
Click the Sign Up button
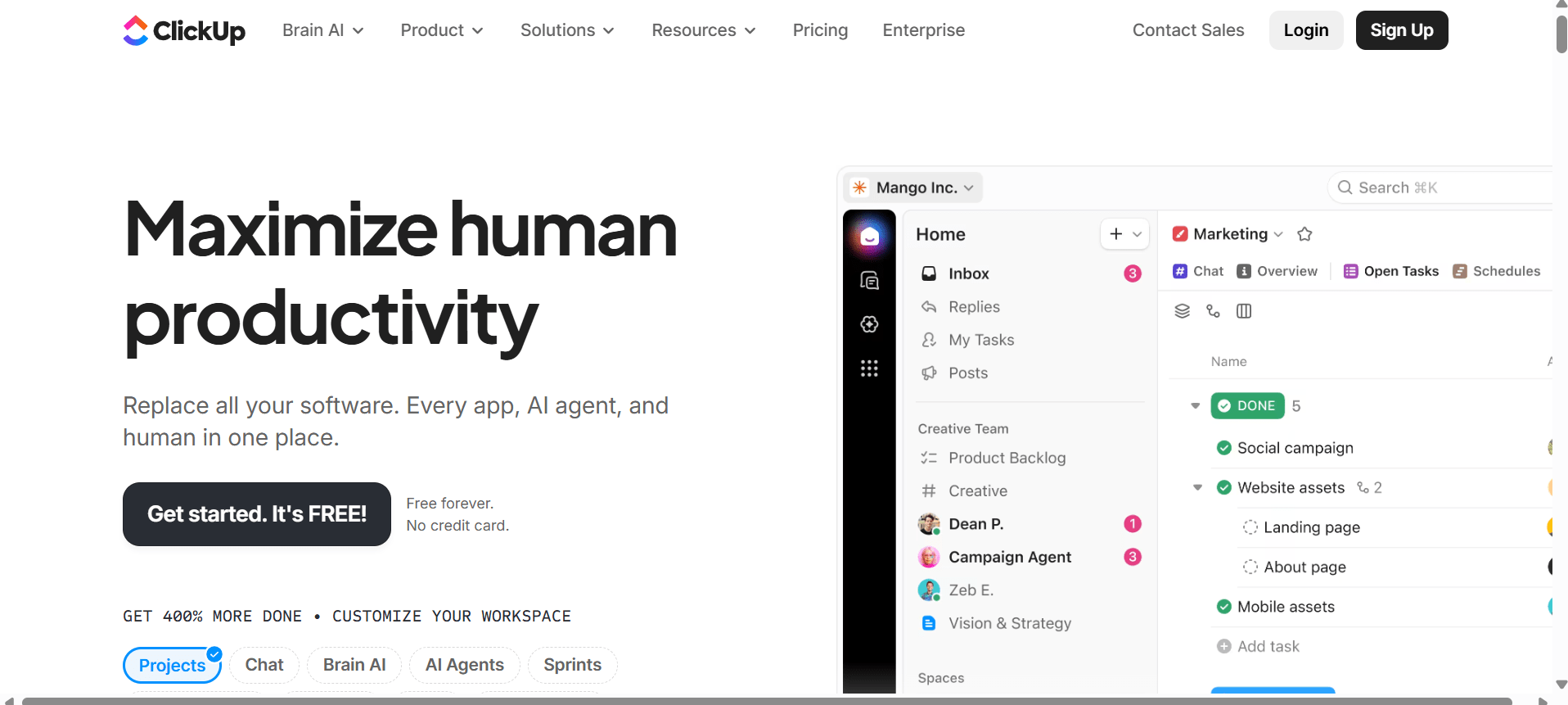tap(1401, 30)
